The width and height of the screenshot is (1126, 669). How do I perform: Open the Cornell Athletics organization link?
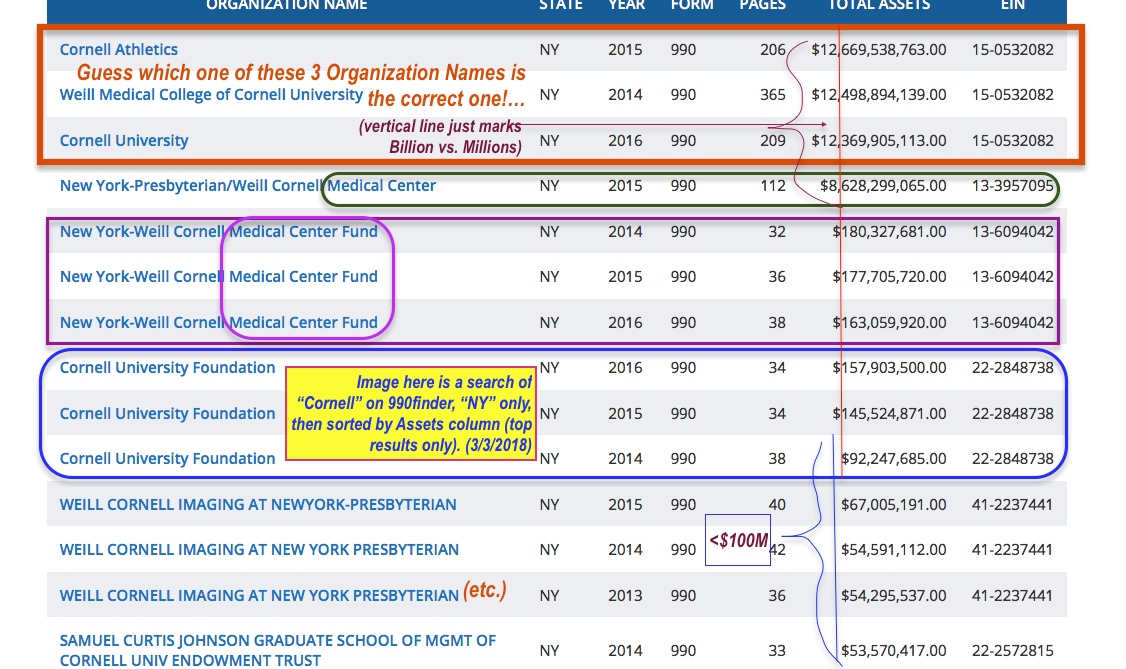tap(119, 50)
